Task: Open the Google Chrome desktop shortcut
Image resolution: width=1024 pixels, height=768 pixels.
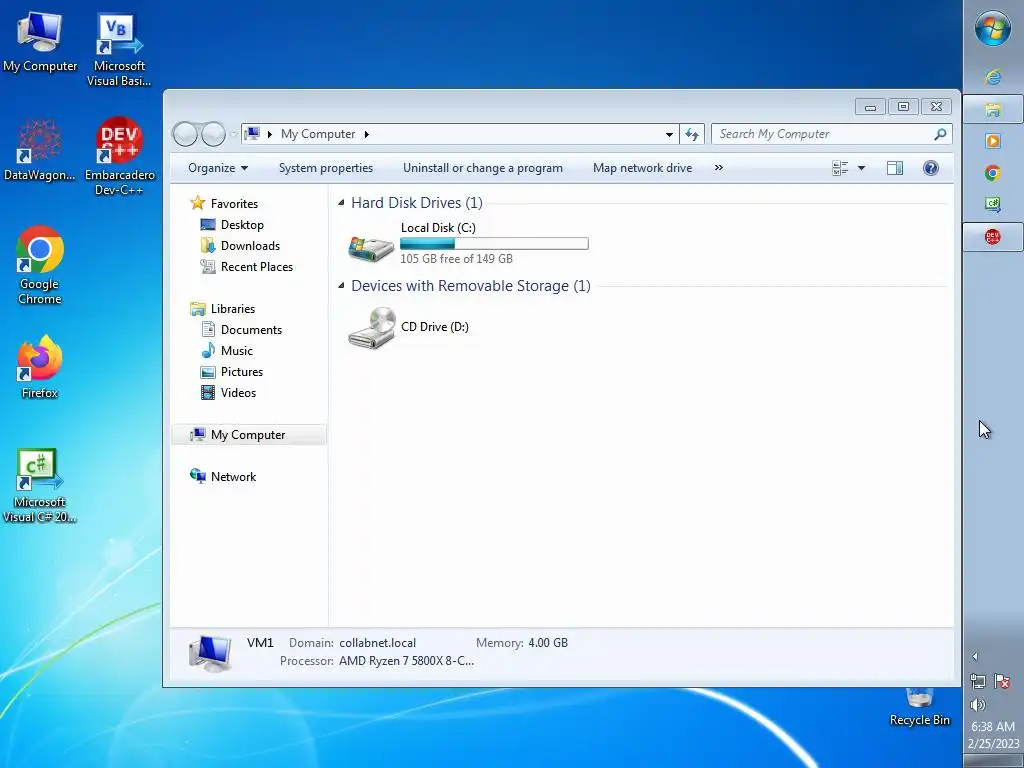Action: (x=39, y=264)
